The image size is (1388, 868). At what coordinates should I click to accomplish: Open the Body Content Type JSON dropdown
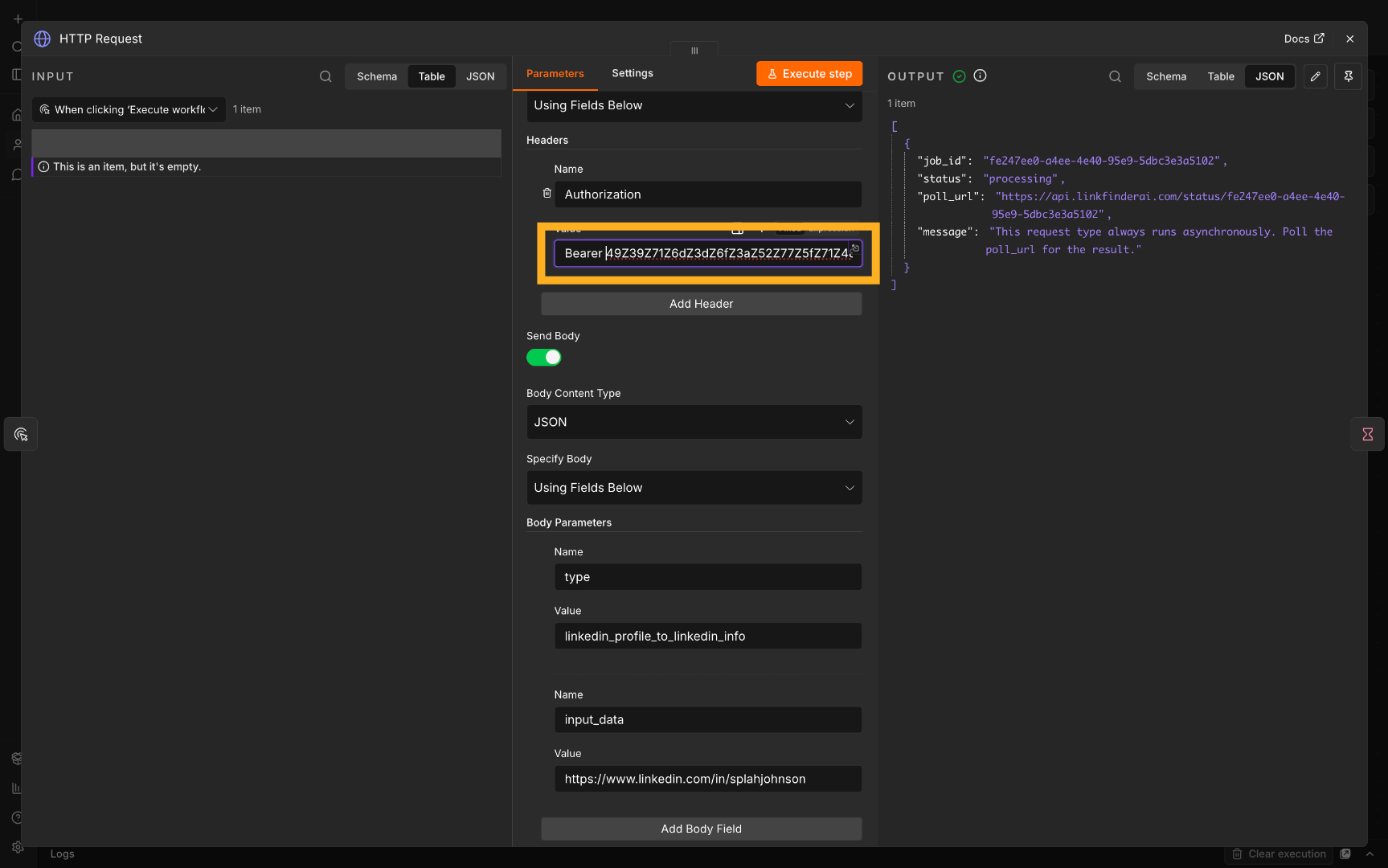click(x=694, y=422)
